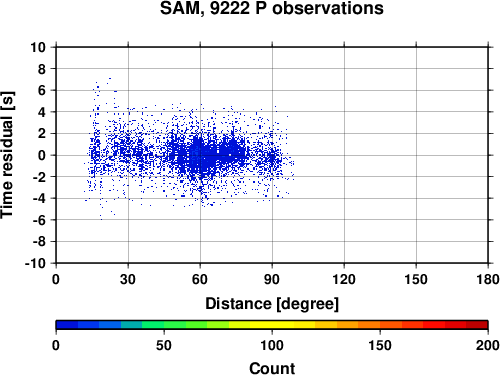Click the yellow colorbar segment near 100
Image resolution: width=500 pixels, height=375 pixels.
[272, 325]
